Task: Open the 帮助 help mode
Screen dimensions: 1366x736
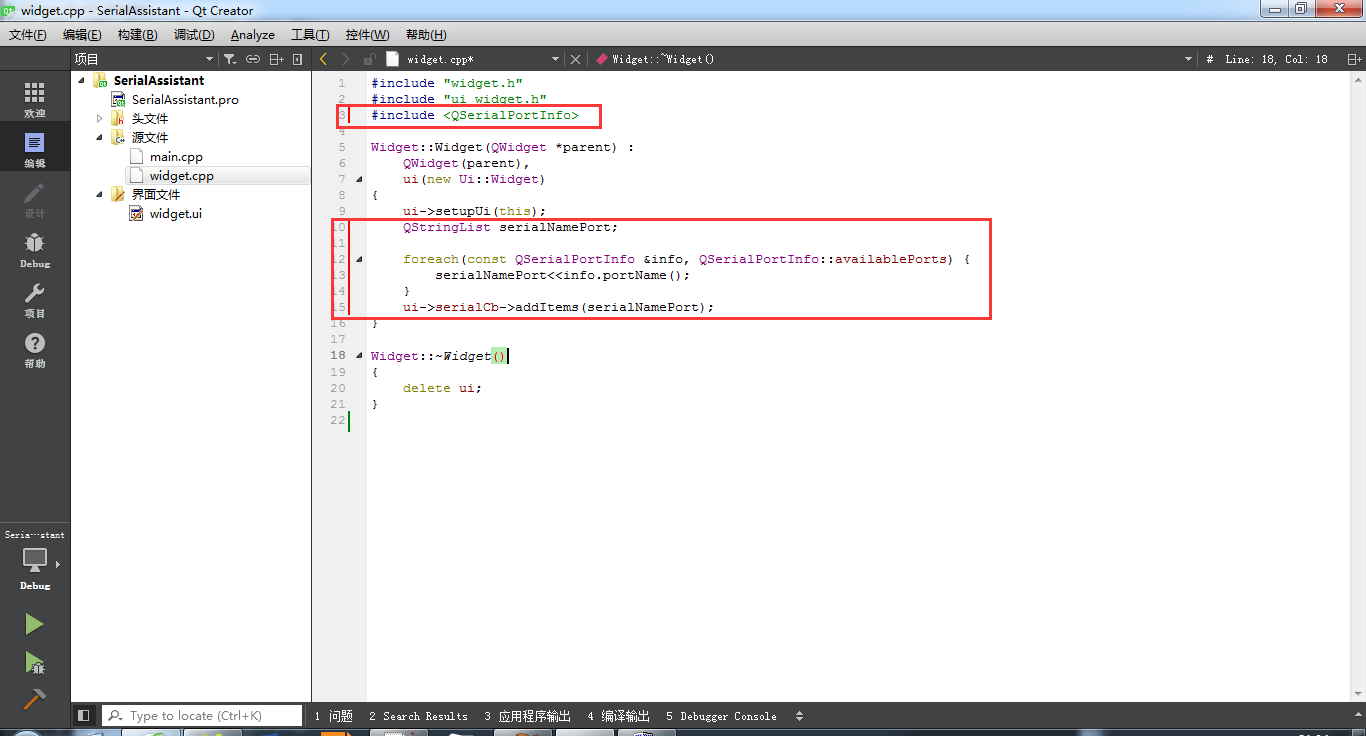Action: tap(35, 350)
